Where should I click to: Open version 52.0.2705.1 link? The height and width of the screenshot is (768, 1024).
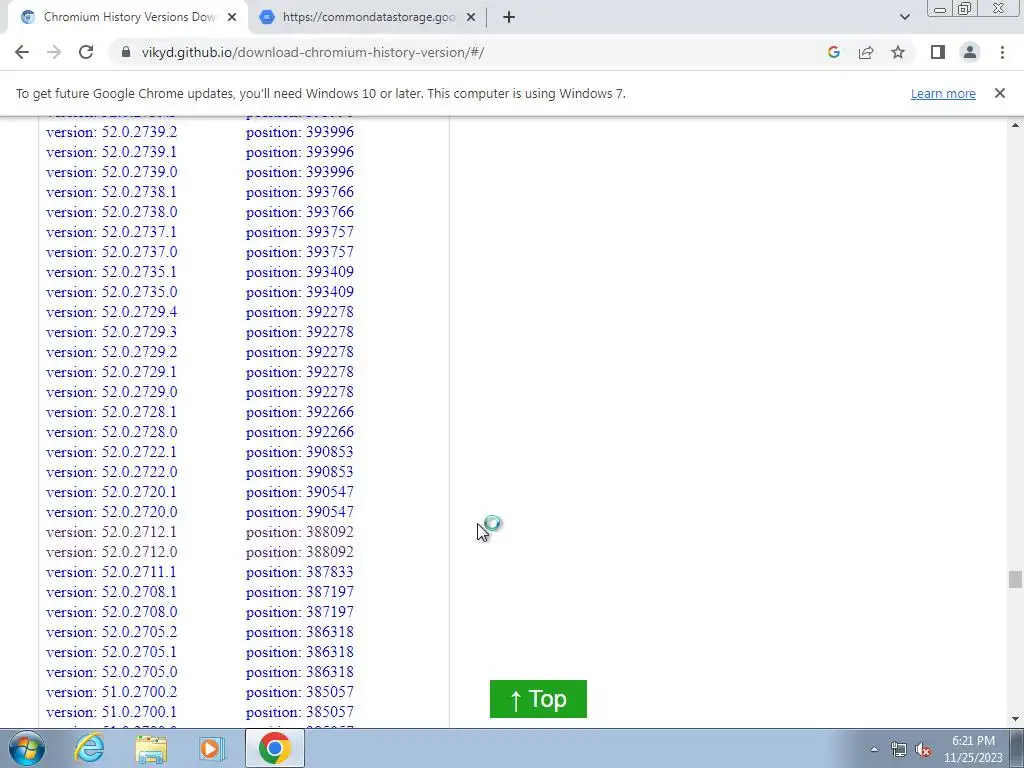tap(112, 652)
